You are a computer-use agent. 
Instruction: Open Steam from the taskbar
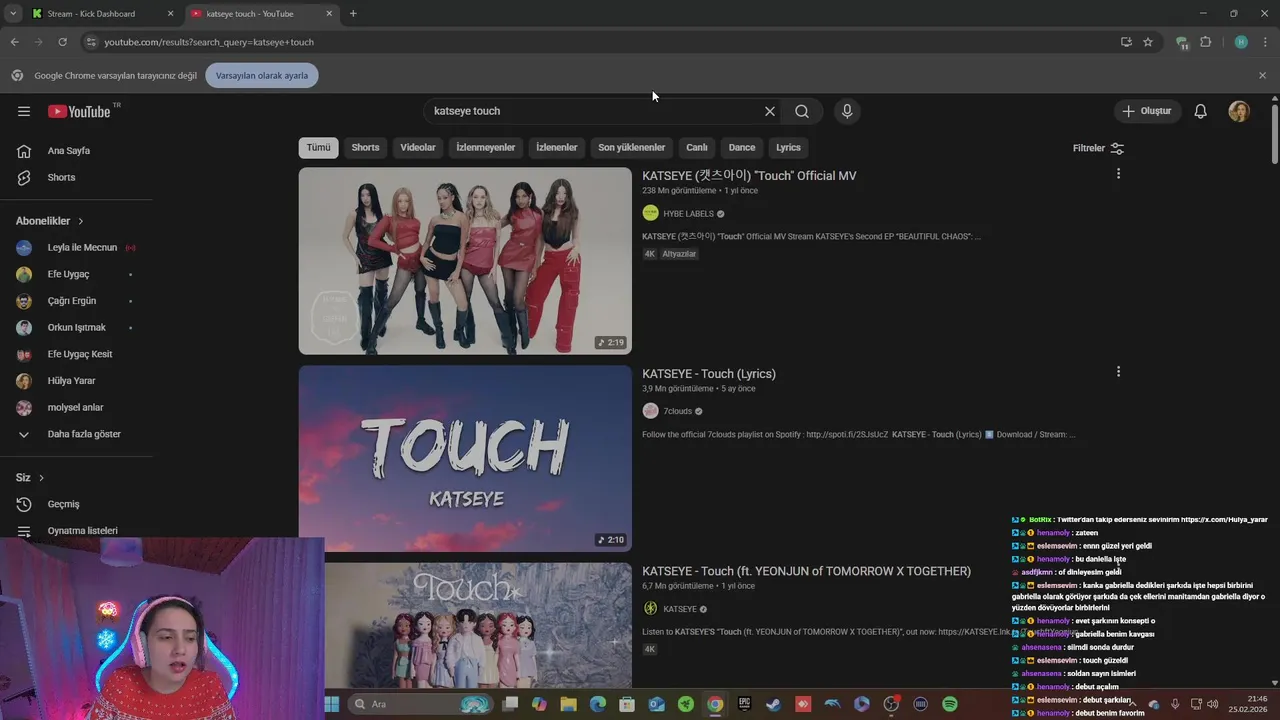pyautogui.click(x=774, y=704)
